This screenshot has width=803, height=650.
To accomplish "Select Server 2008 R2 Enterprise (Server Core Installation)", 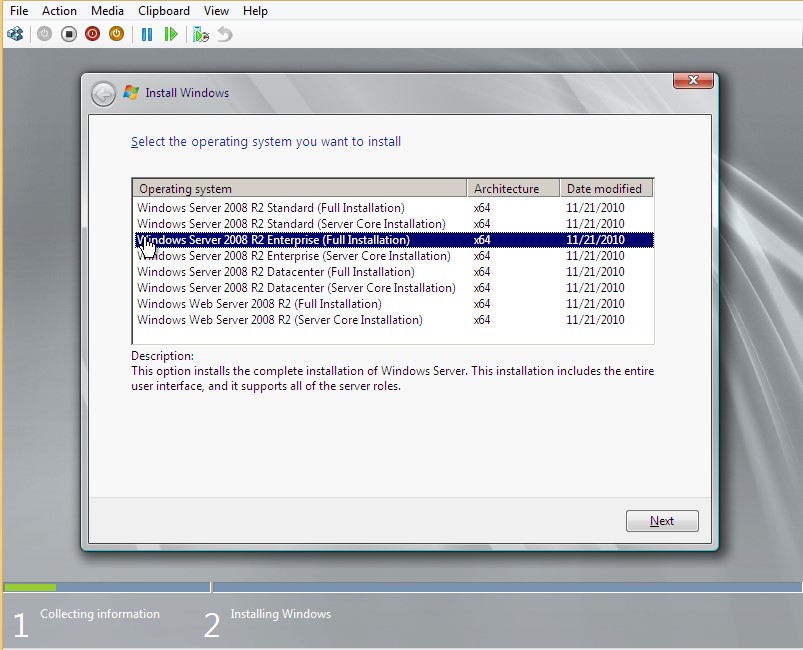I will [394, 256].
